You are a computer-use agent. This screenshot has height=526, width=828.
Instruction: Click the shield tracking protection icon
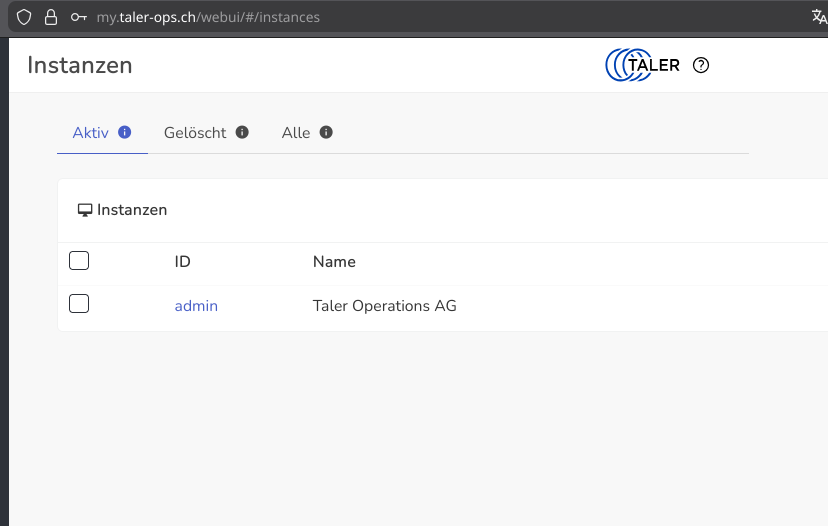point(24,17)
